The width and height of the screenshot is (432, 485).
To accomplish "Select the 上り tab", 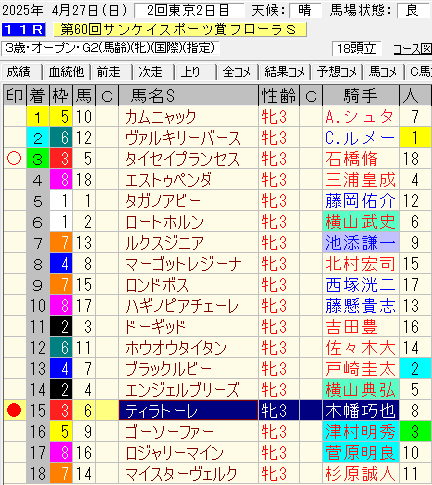I will pyautogui.click(x=191, y=72).
